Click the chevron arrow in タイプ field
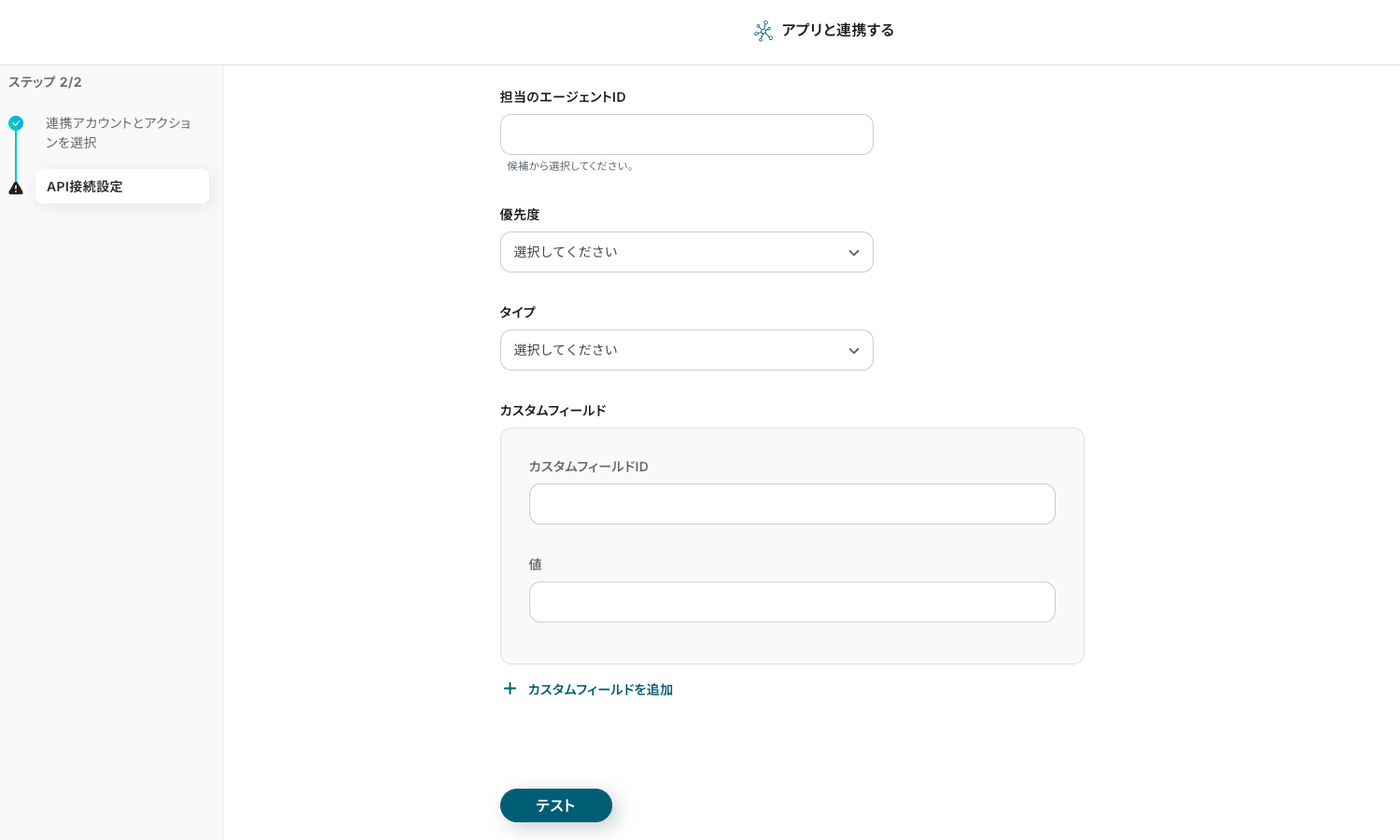Screen dimensions: 1400x840 tap(853, 351)
